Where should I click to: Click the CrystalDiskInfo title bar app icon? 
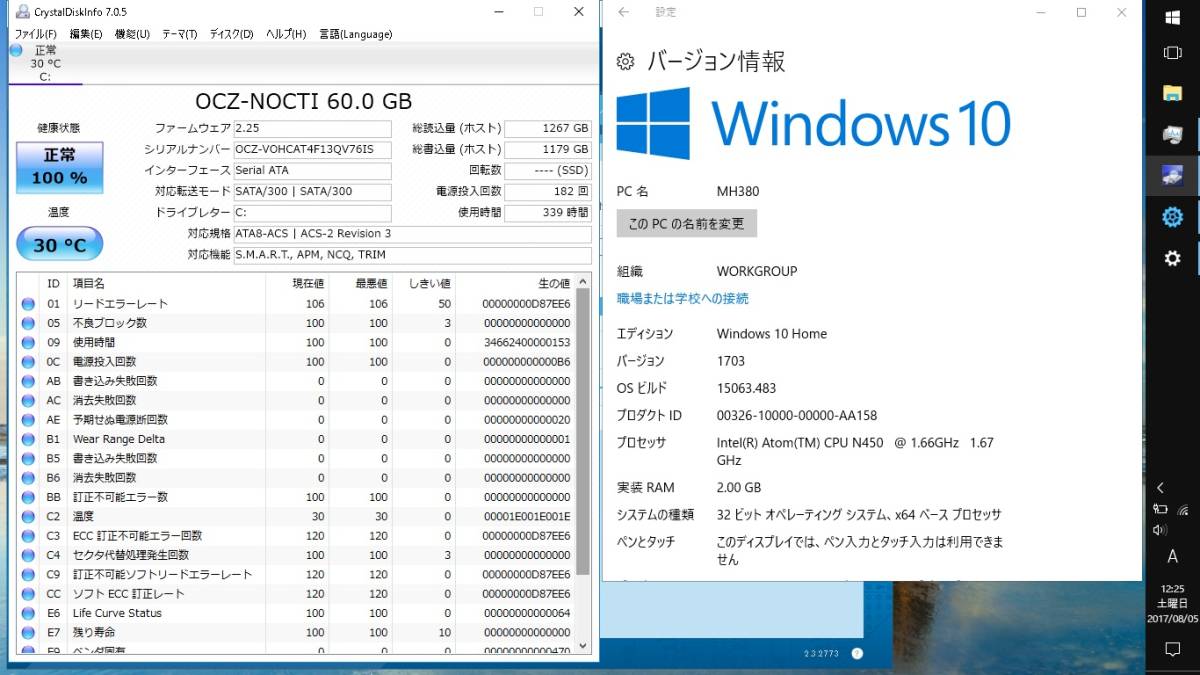tap(22, 11)
